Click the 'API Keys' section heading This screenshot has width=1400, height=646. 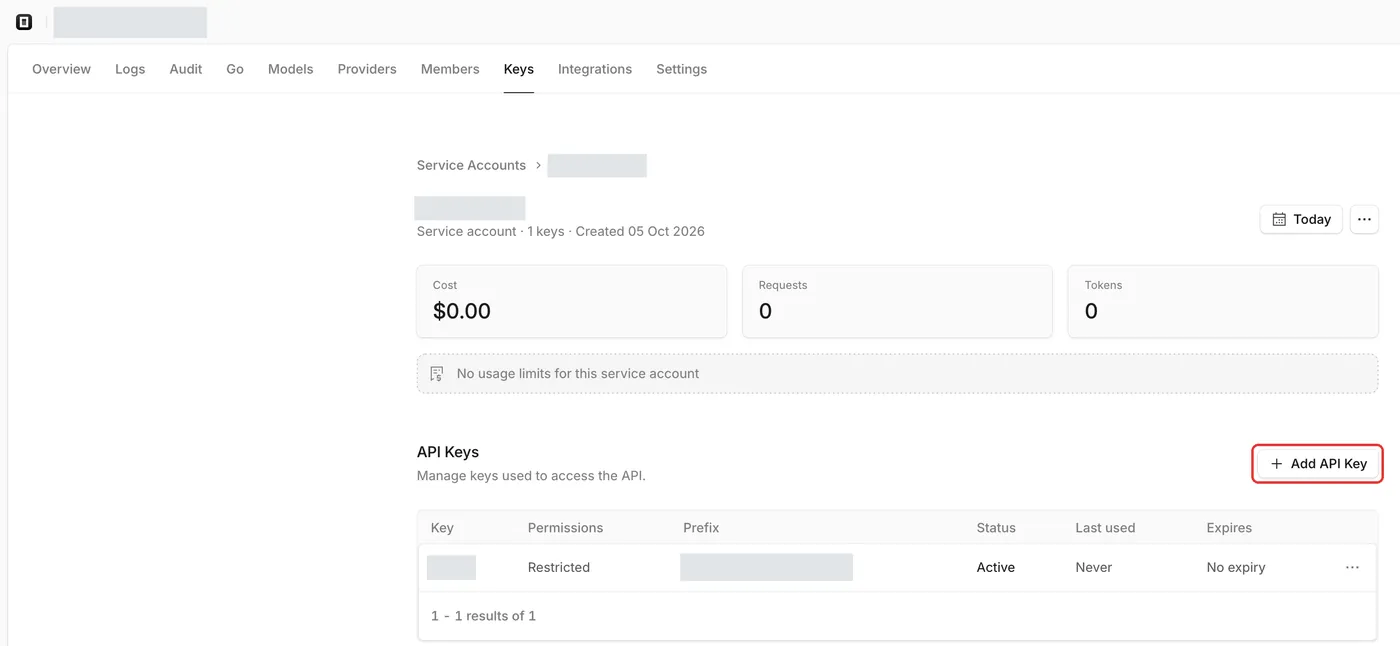tap(448, 452)
